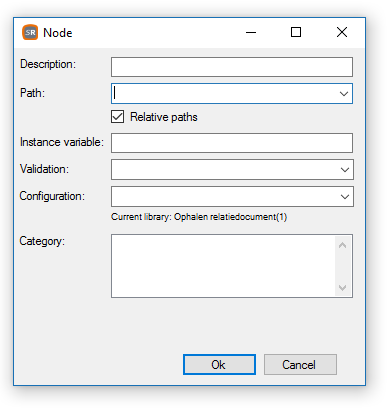Dismiss the dialog with Cancel button
Screen dimensions: 387x409
(x=300, y=365)
